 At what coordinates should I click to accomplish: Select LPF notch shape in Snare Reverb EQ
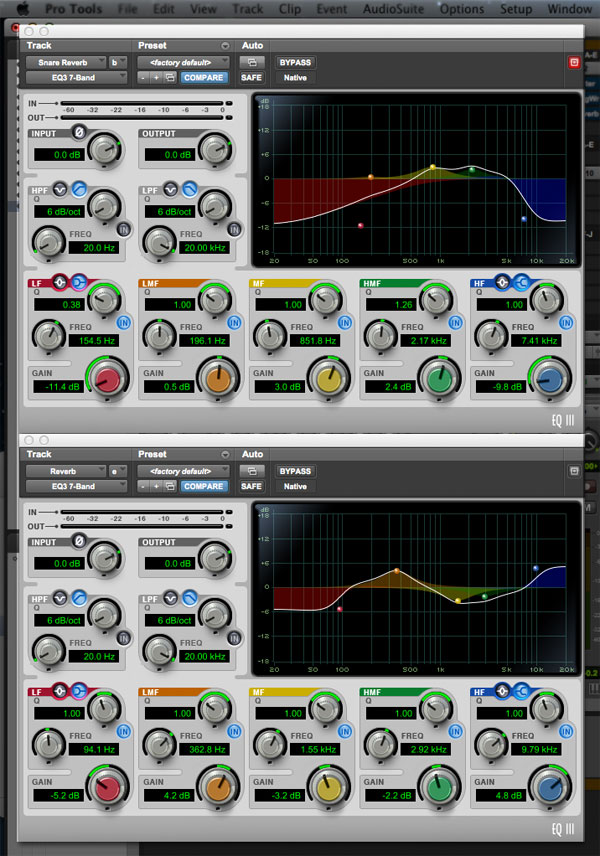tap(170, 189)
